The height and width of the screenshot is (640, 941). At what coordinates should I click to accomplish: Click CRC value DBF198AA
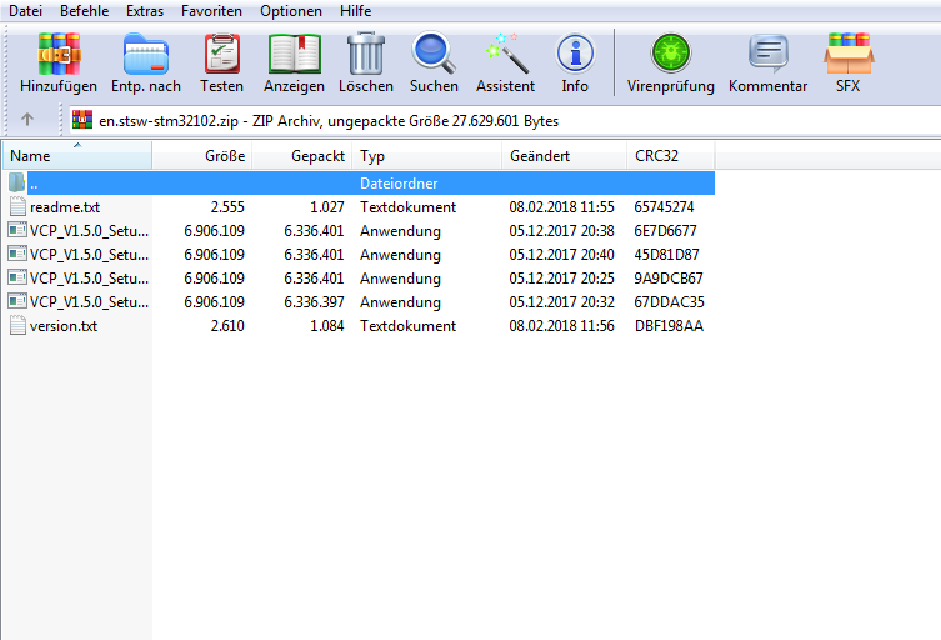point(669,326)
